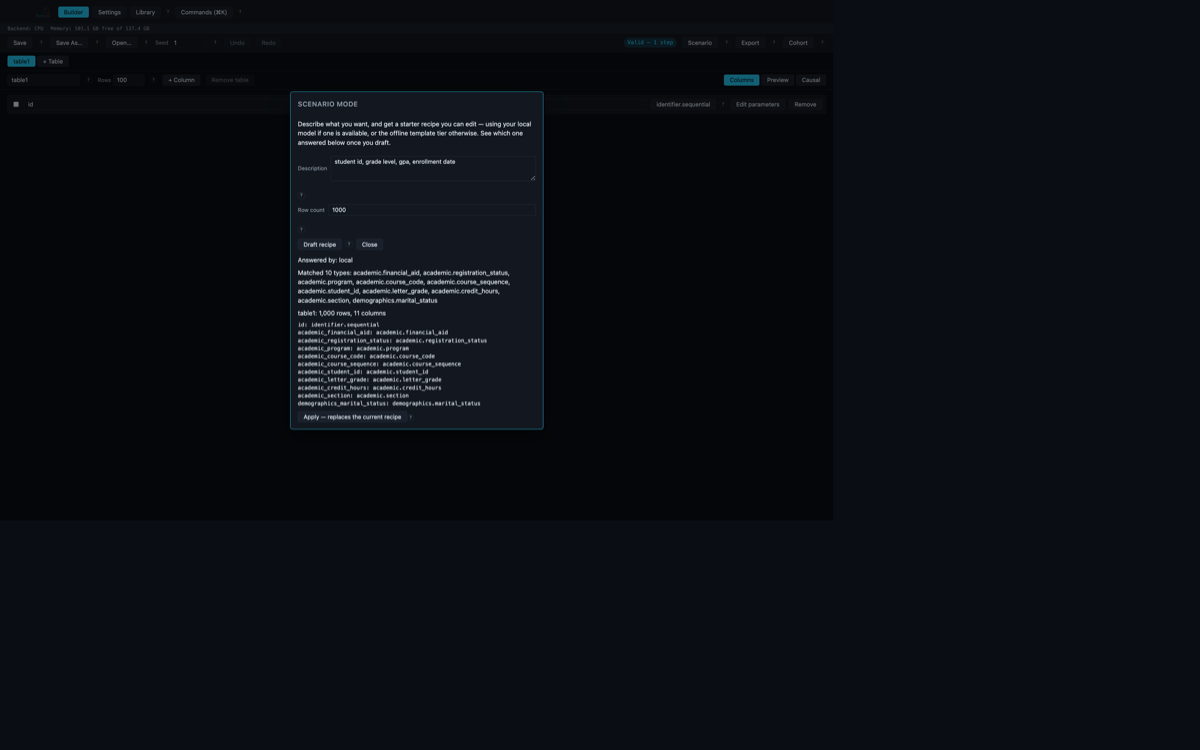Click help icon beside Scenario button

click(726, 42)
